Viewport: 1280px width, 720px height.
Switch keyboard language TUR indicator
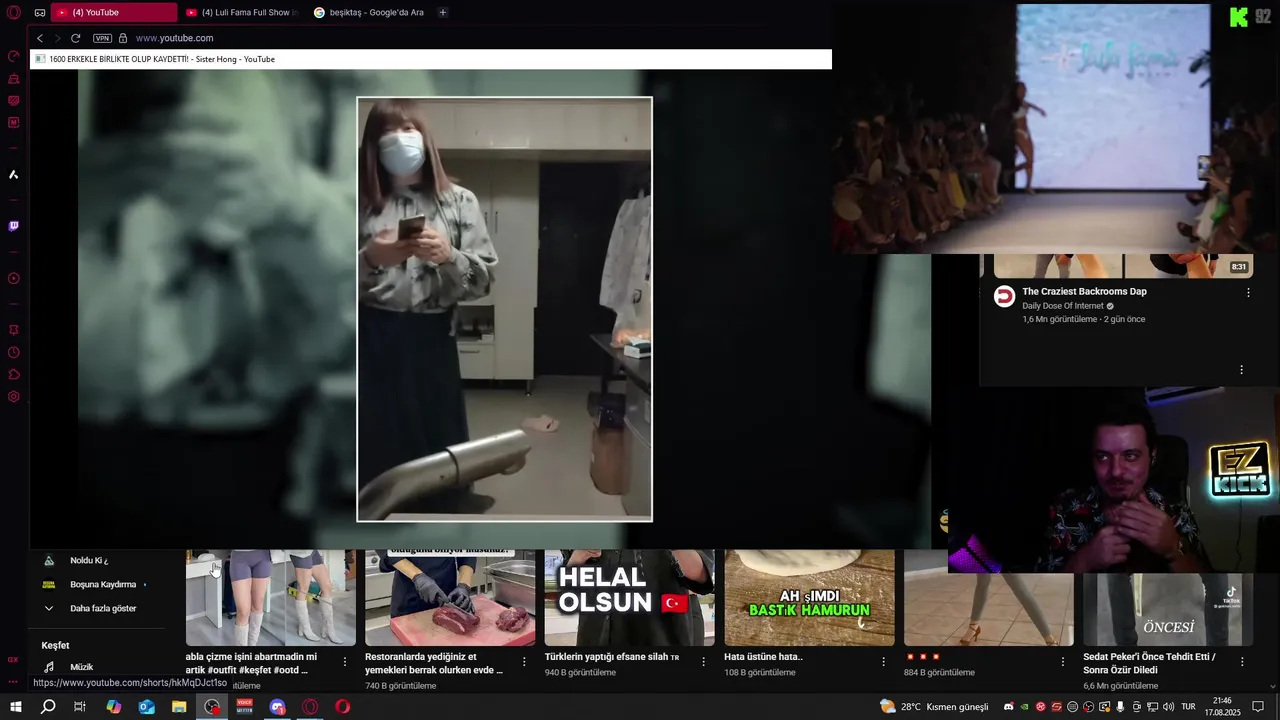click(1188, 707)
